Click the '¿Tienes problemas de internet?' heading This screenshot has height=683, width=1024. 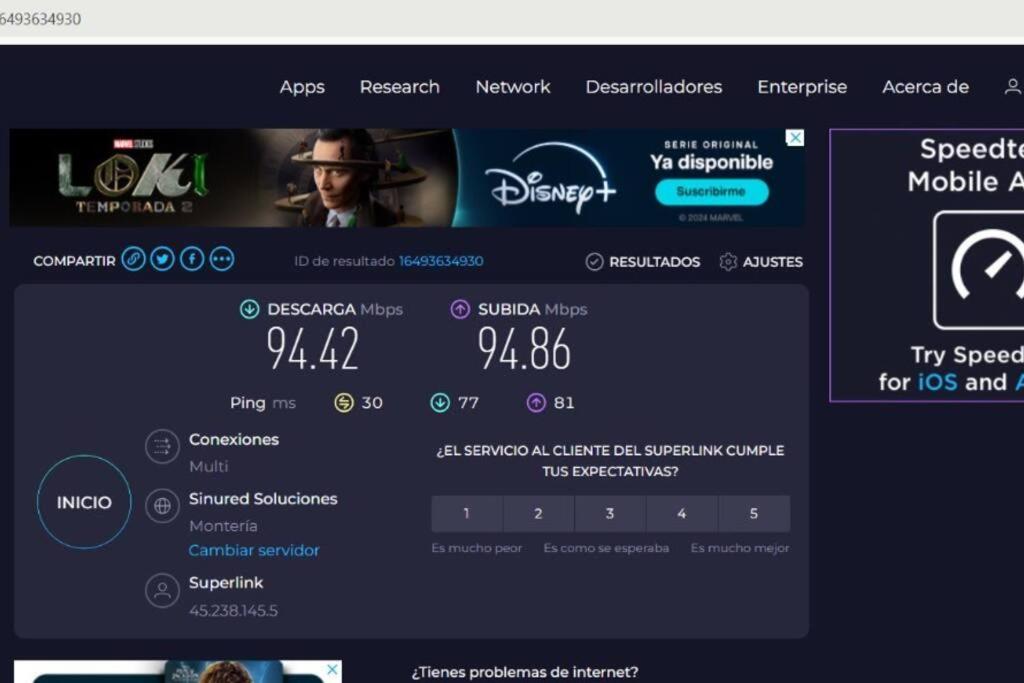tap(525, 672)
